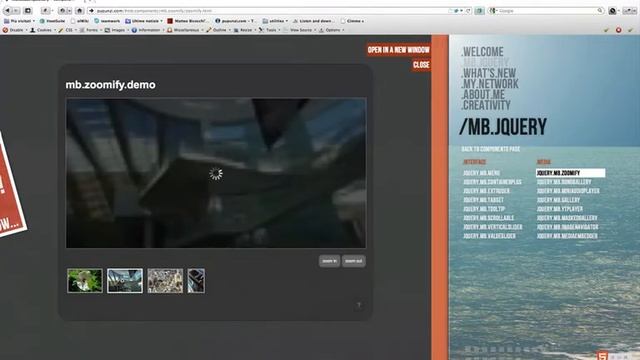Click Back To Components Page link
This screenshot has height=360, width=640.
[x=491, y=149]
